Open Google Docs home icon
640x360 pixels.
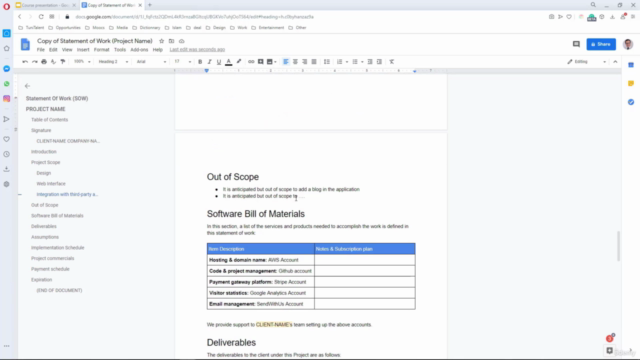pos(25,44)
